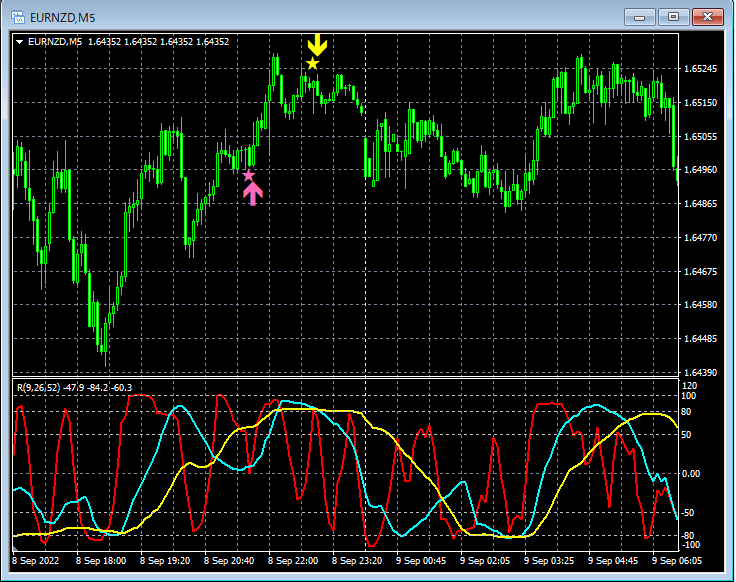Click the 9 Sep 06:05 time label
Screen dimensions: 736x582
click(x=677, y=561)
